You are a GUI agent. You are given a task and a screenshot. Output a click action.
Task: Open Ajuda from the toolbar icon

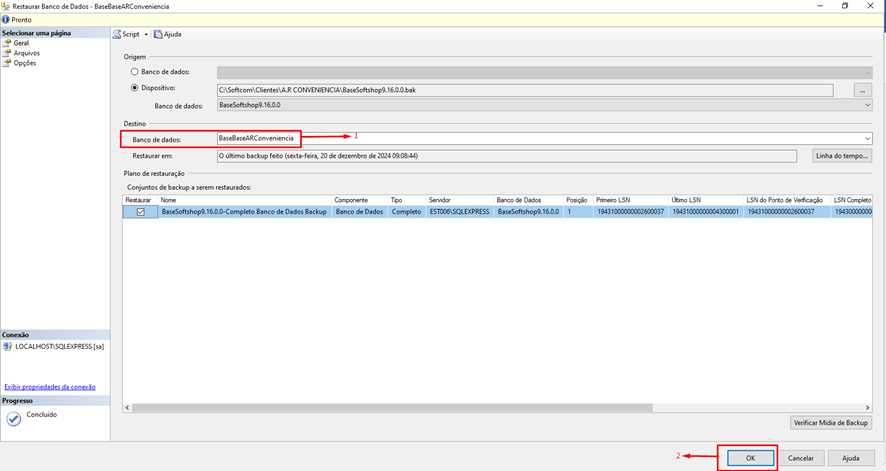tap(158, 34)
